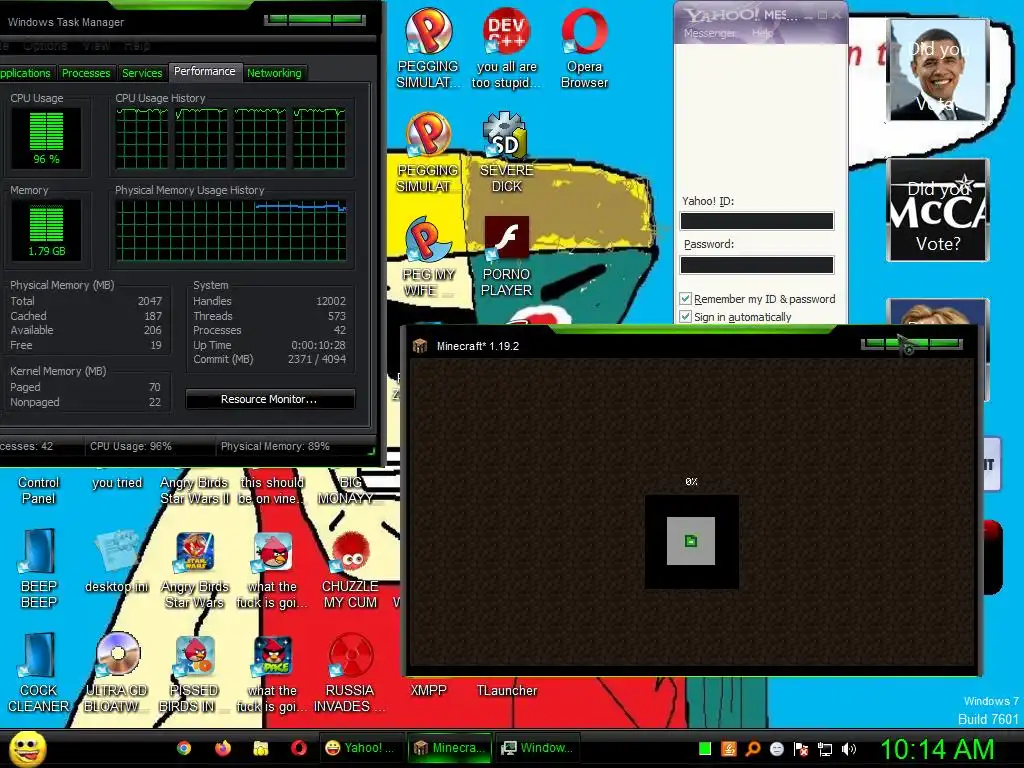The width and height of the screenshot is (1024, 768).
Task: Switch to the Processes tab
Action: click(x=86, y=73)
